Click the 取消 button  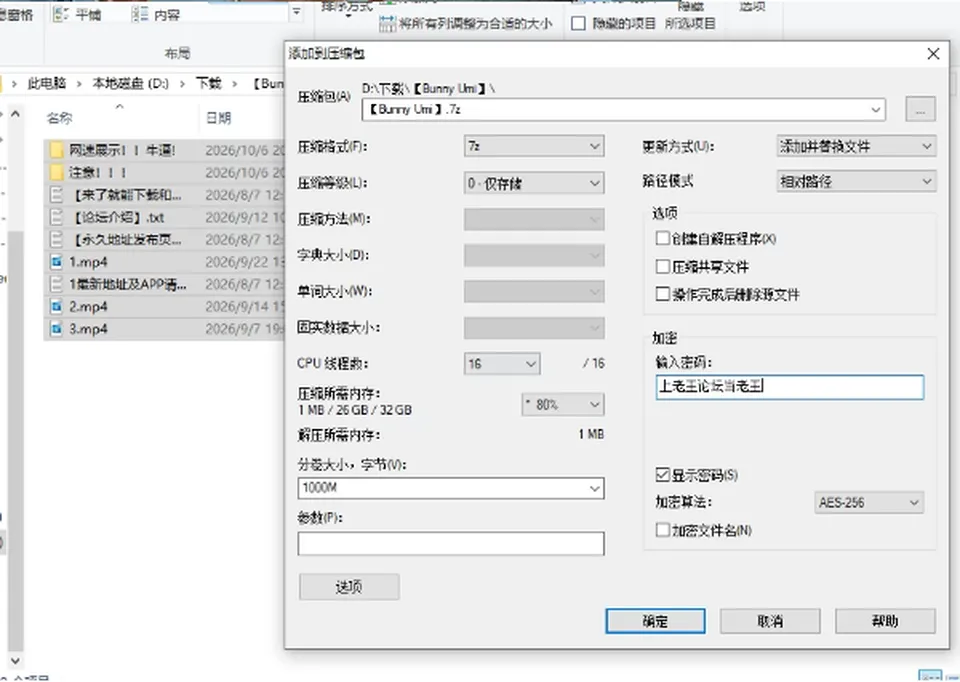tap(770, 621)
